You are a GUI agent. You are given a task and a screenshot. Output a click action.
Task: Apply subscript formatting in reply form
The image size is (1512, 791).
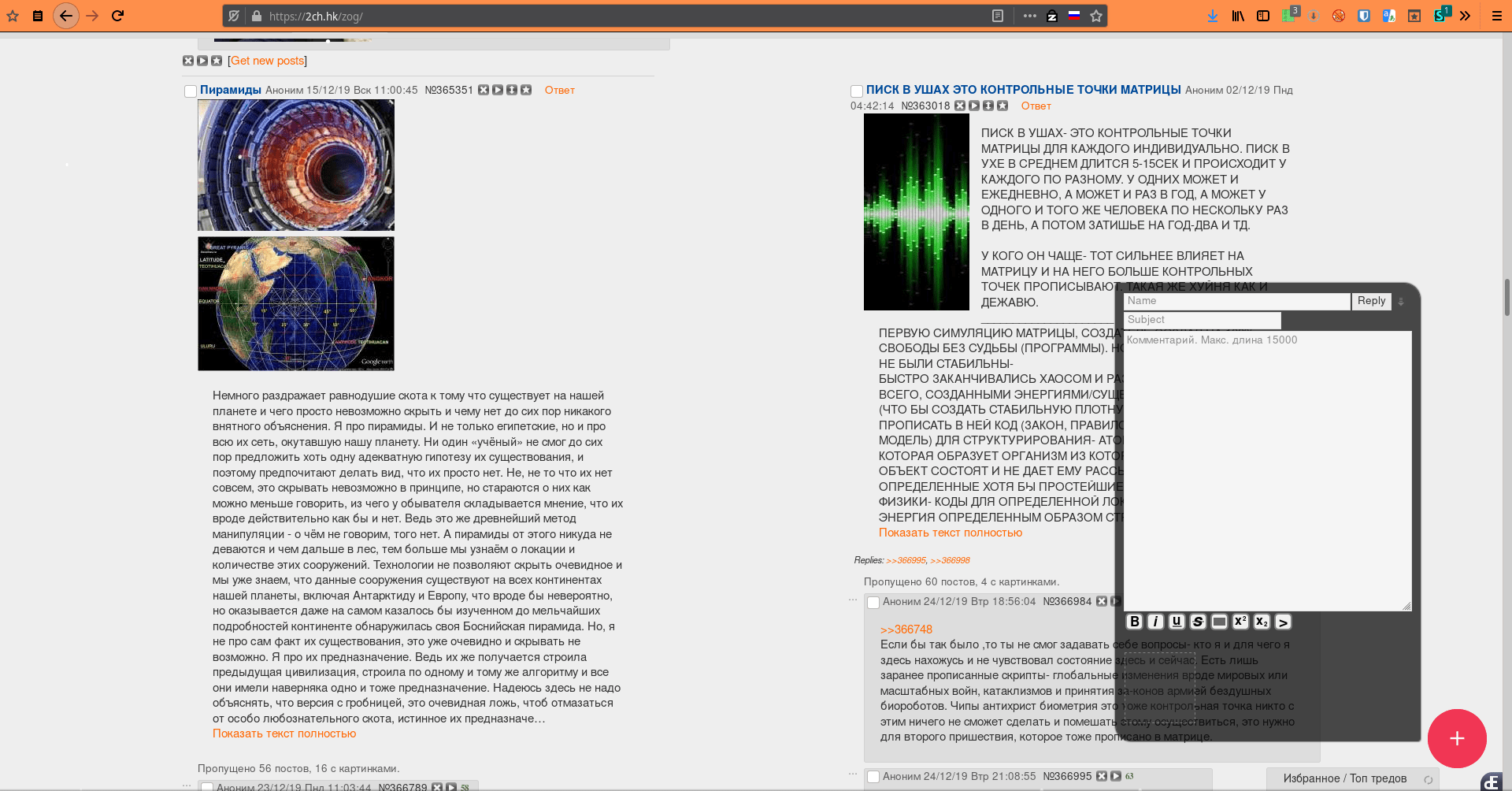(x=1262, y=622)
